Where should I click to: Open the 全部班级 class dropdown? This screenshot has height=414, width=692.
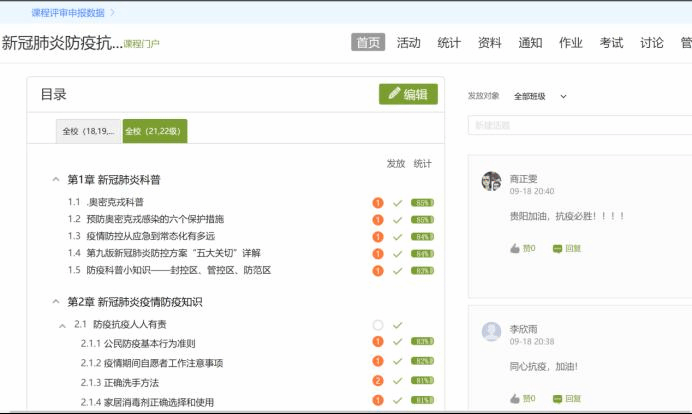coord(540,96)
